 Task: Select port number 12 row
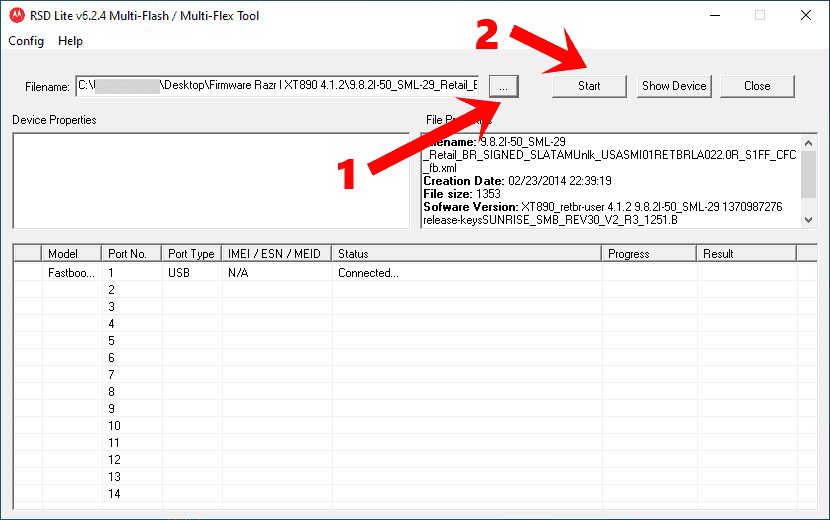[x=416, y=460]
